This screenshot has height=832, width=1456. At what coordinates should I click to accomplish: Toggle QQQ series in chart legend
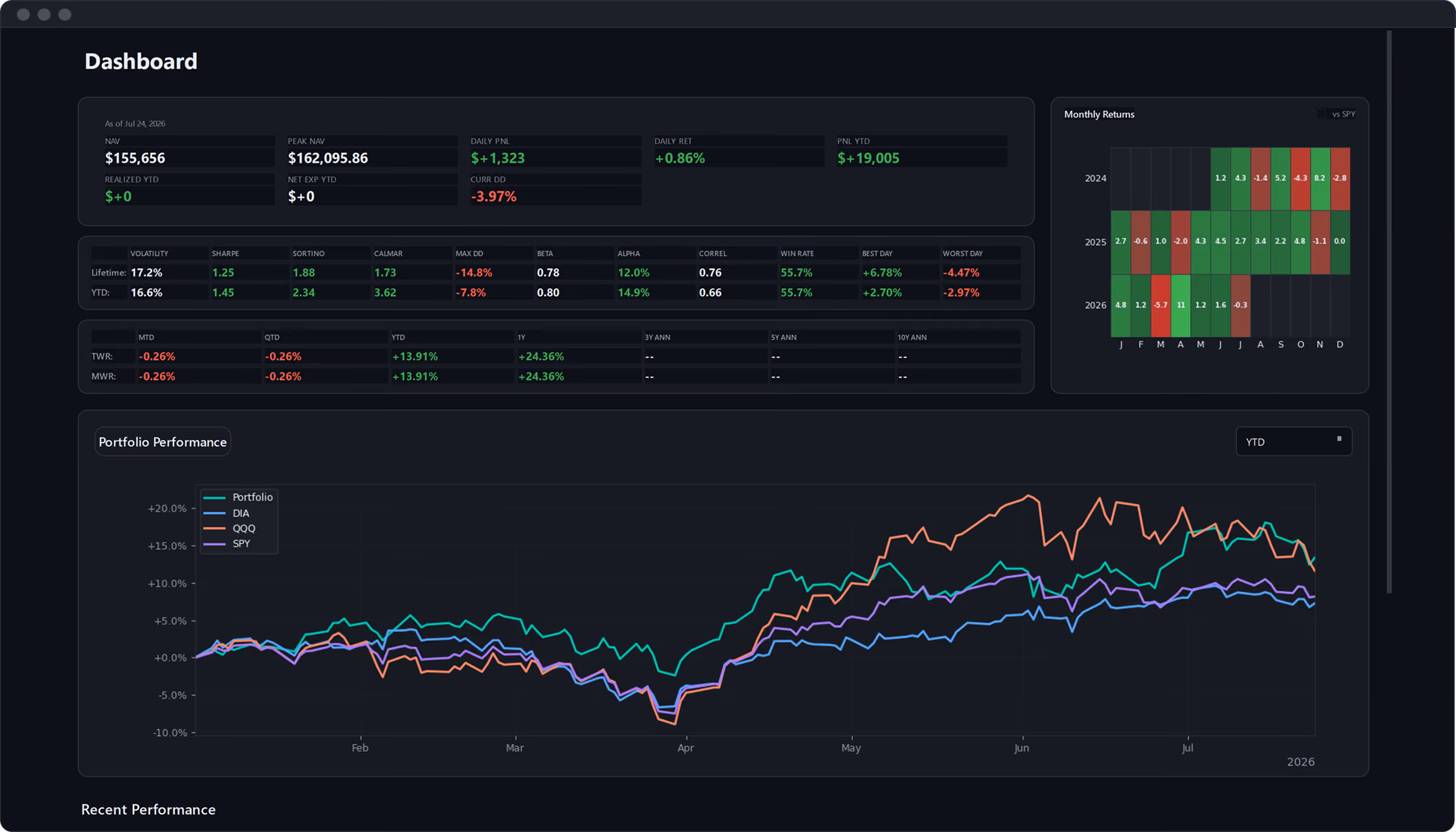coord(229,528)
